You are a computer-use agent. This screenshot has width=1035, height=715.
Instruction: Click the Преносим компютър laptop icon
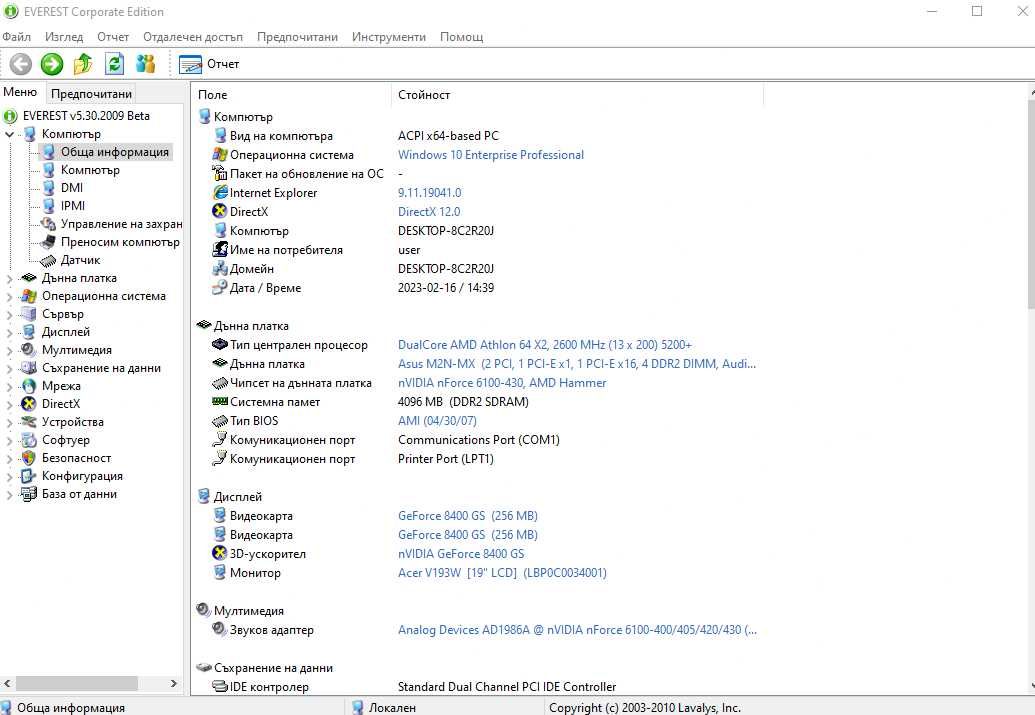tap(48, 242)
